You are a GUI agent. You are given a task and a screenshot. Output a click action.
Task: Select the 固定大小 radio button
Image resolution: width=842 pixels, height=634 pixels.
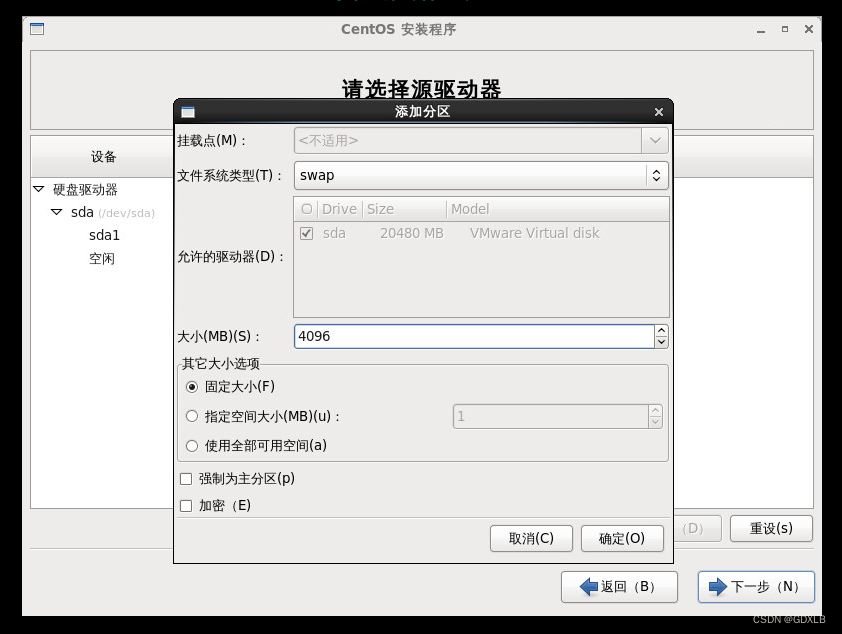(192, 387)
